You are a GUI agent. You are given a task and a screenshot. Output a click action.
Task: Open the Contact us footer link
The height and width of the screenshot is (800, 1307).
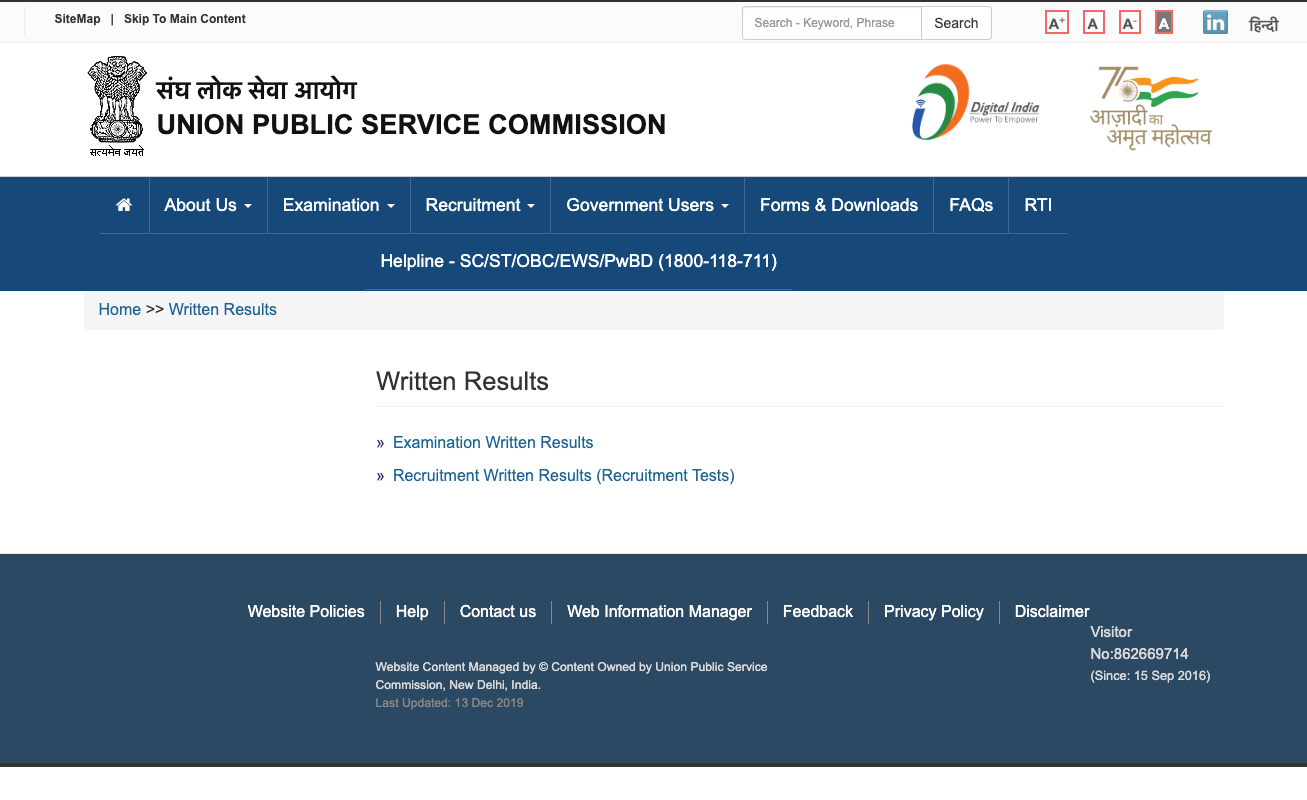point(498,611)
